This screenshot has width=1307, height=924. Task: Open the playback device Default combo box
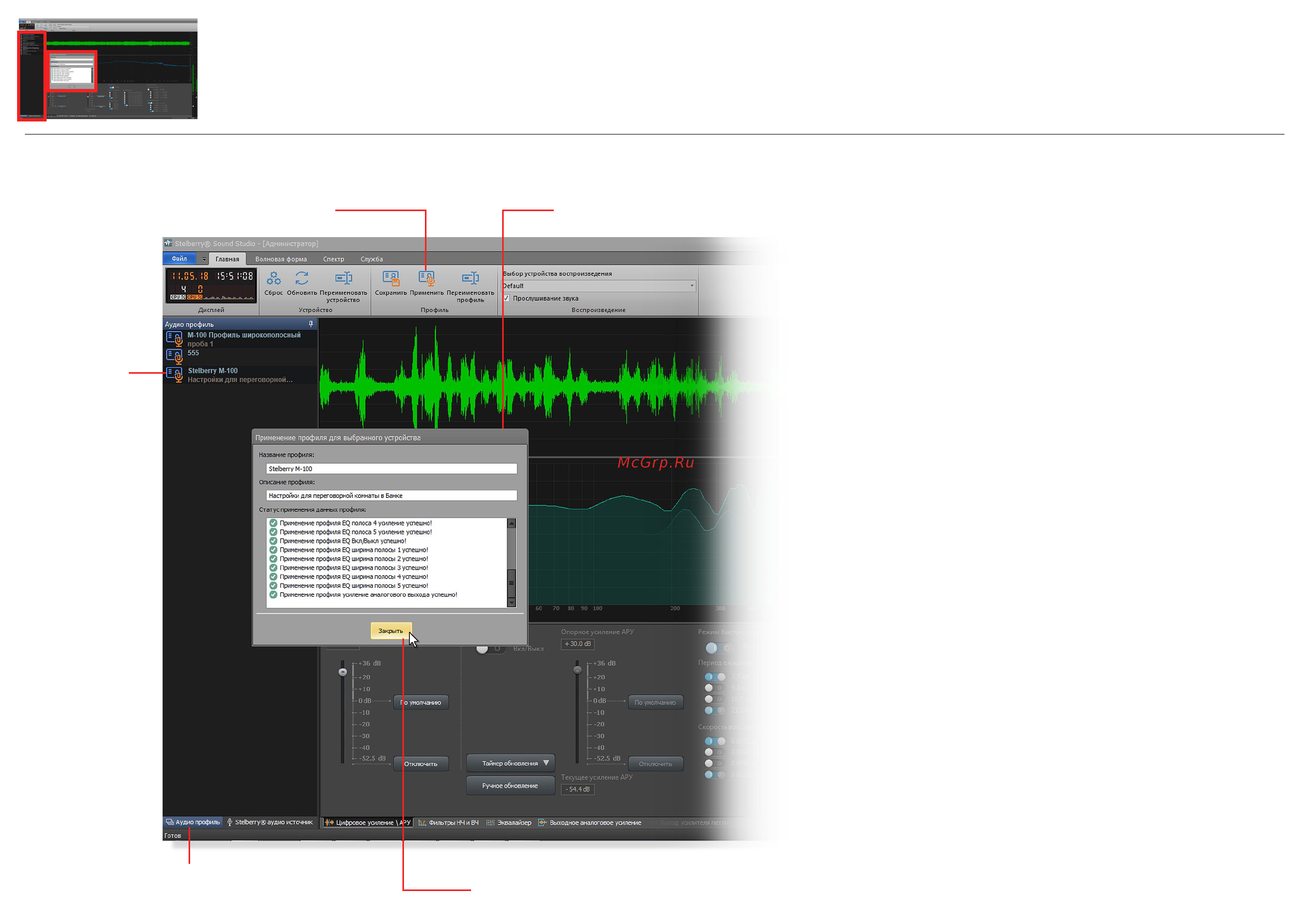(598, 286)
